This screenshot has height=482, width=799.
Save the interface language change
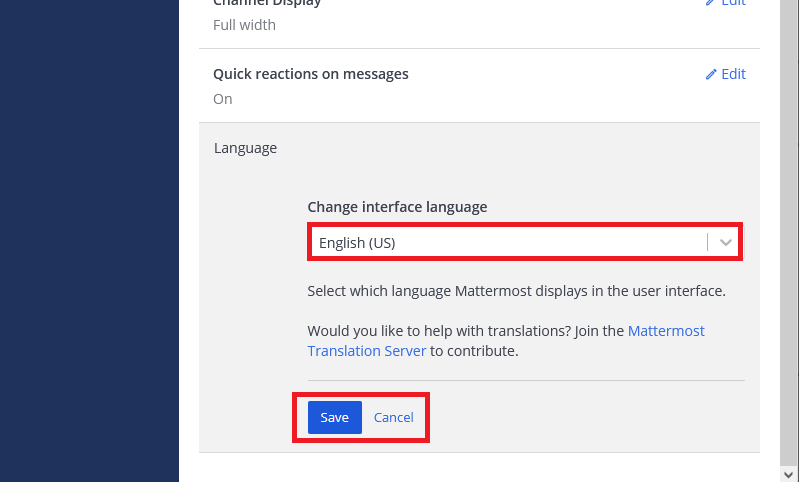[x=334, y=417]
